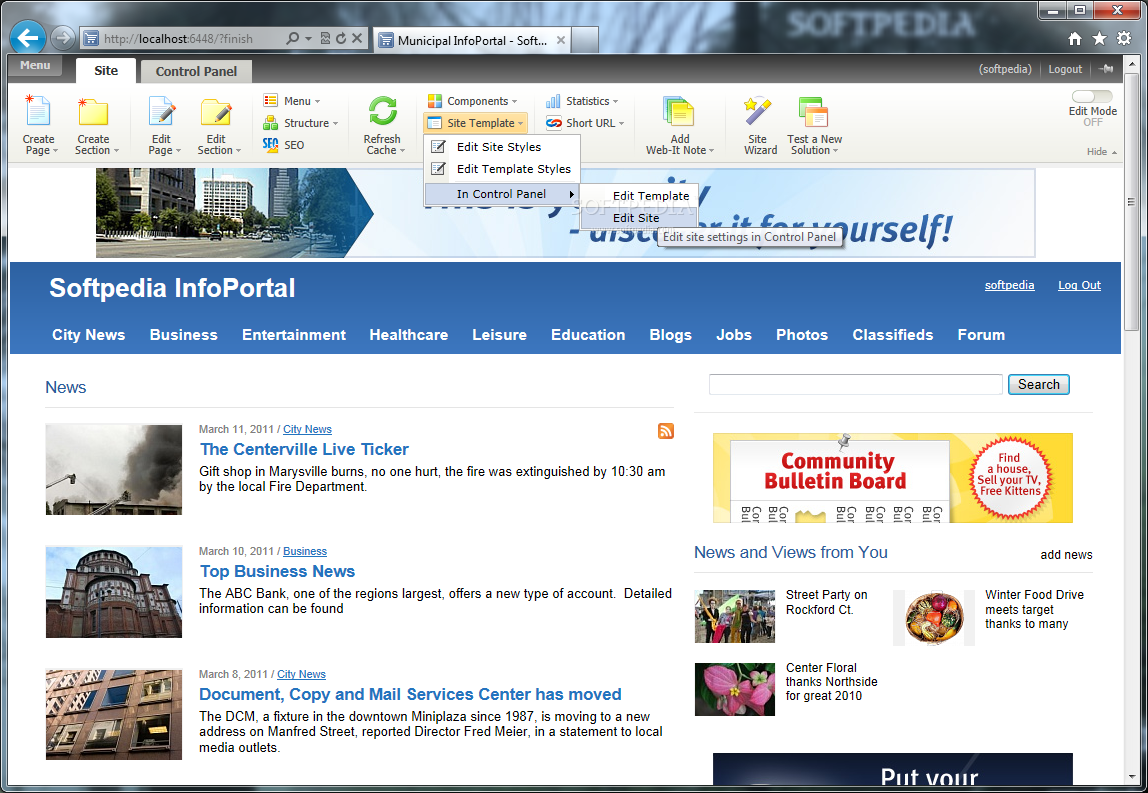Open The Centerville Live Ticker article

[x=305, y=449]
